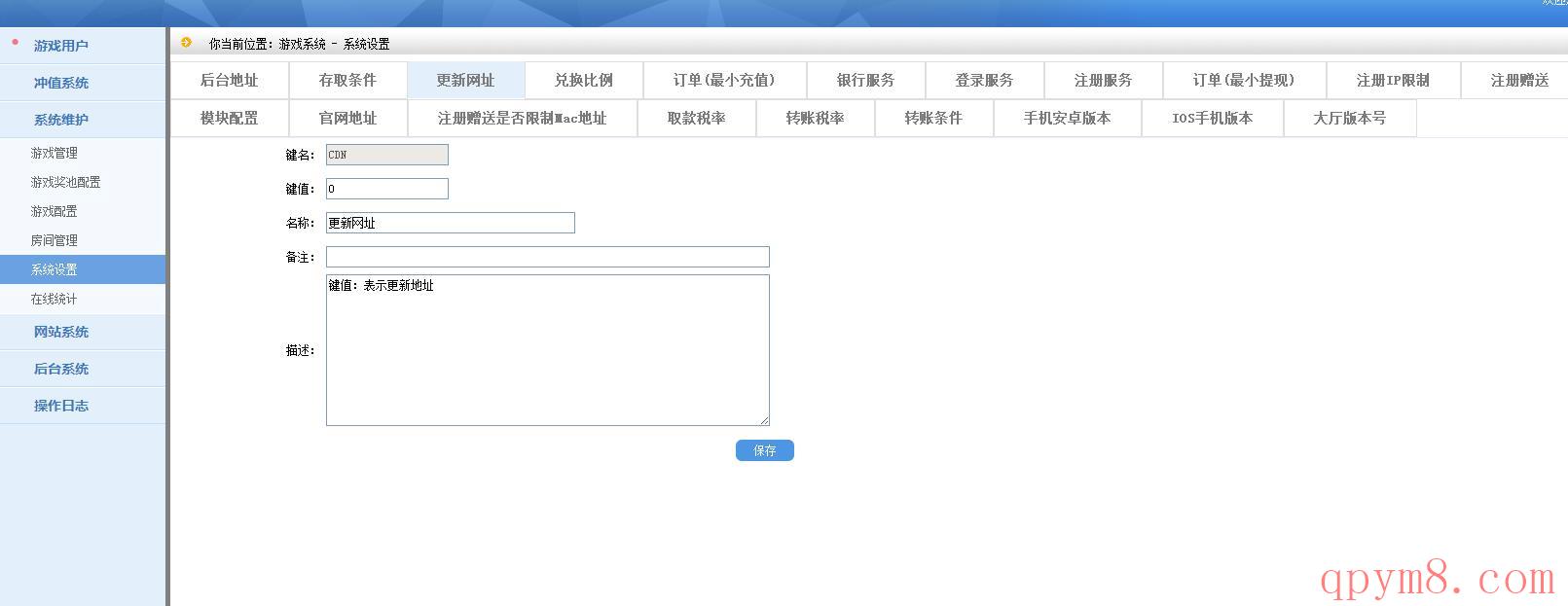
Task: Go to the 银行服务 tab
Action: click(x=866, y=81)
